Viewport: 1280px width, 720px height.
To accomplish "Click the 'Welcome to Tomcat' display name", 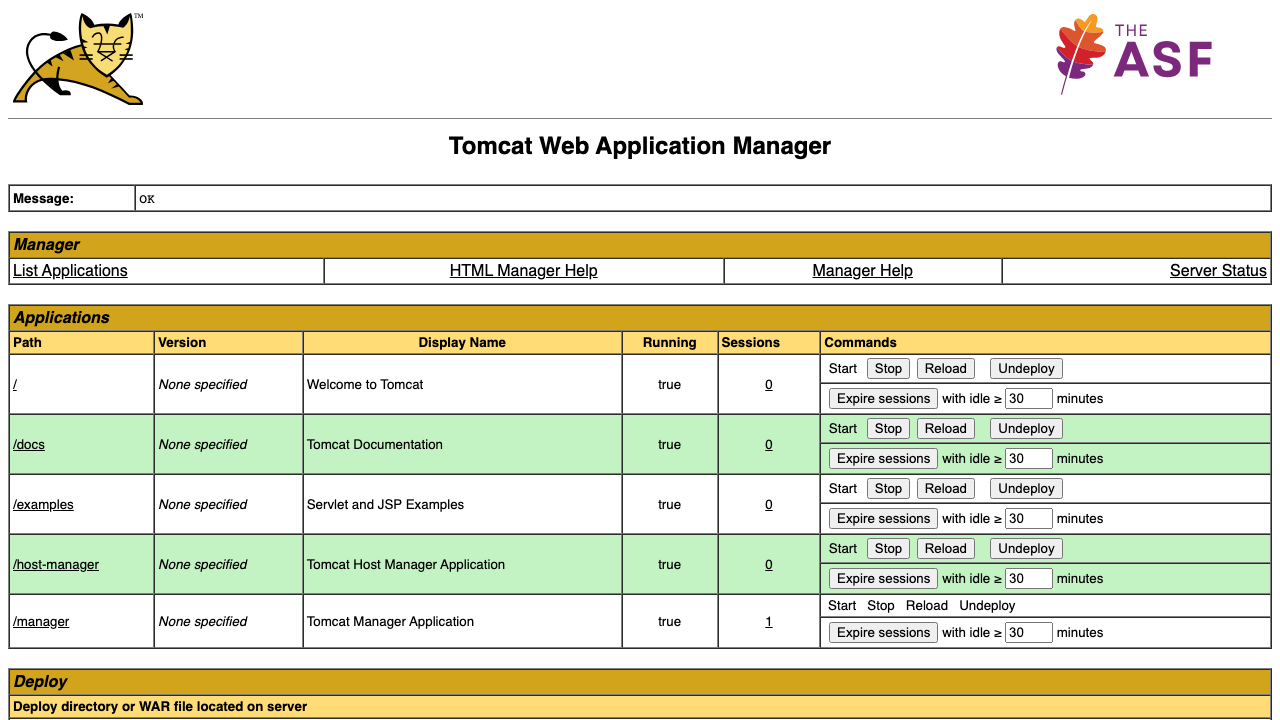I will pos(365,385).
